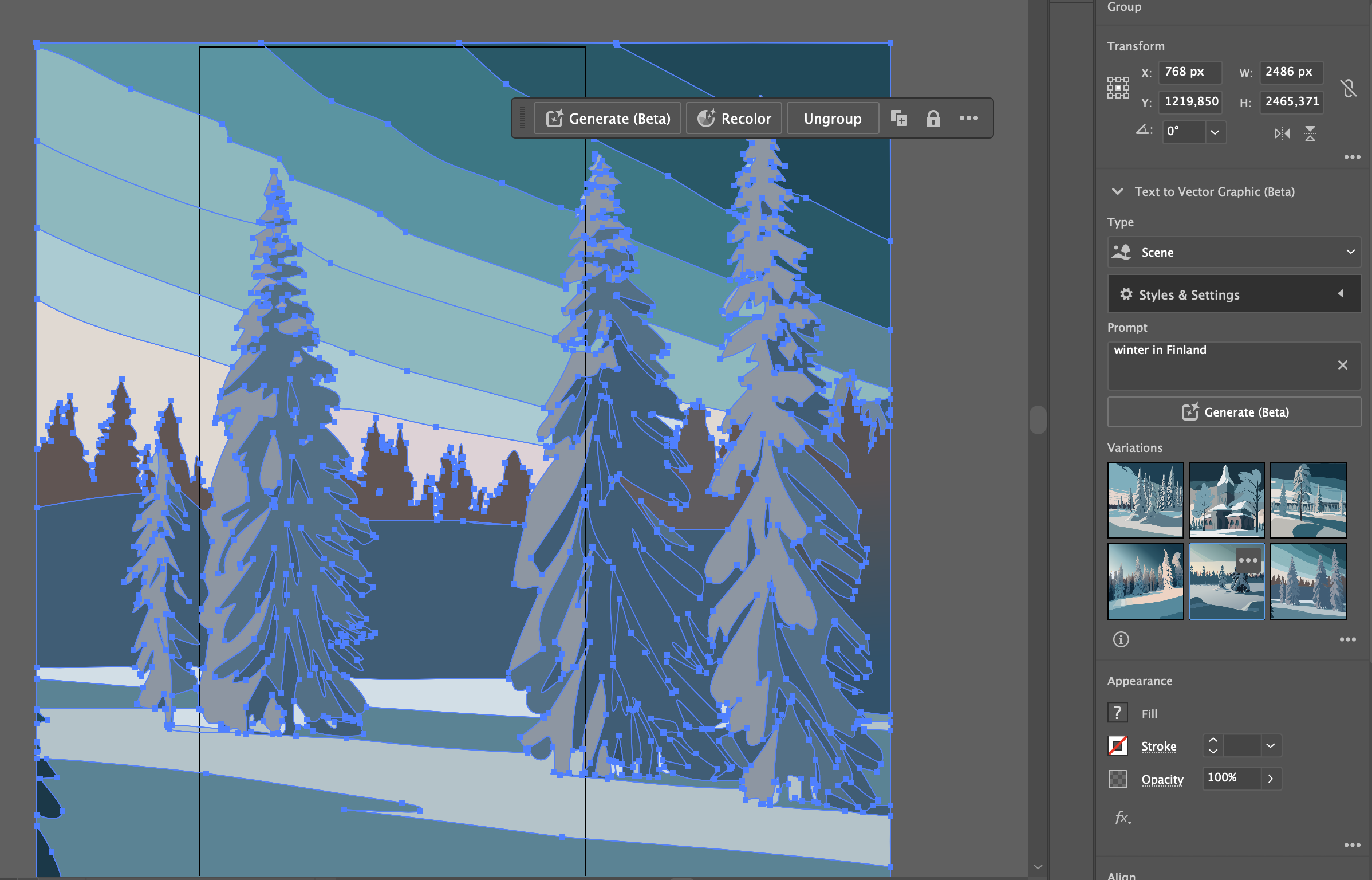
Task: Click Recolor button in taskbar
Action: (x=734, y=119)
